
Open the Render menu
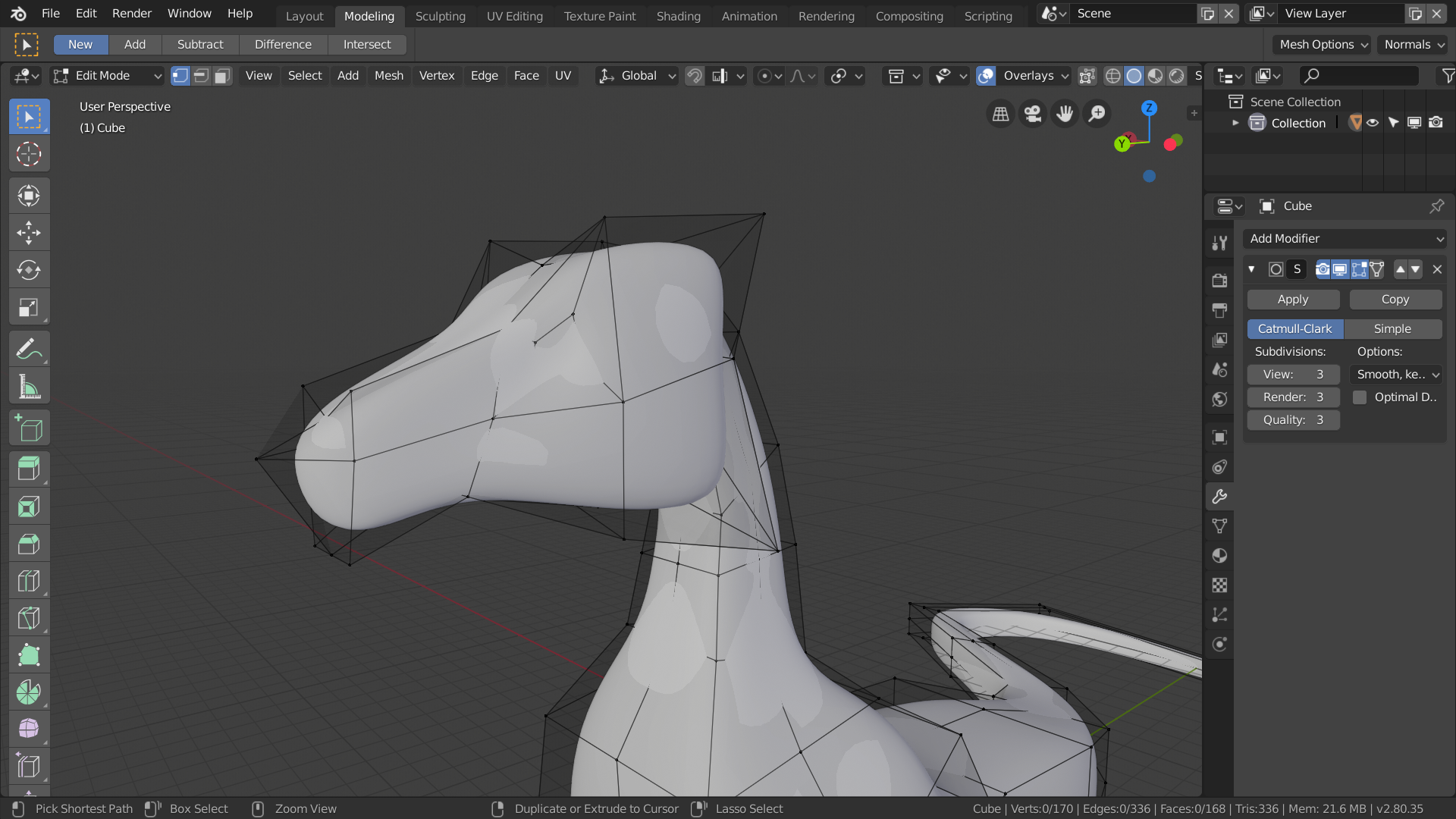coord(132,14)
